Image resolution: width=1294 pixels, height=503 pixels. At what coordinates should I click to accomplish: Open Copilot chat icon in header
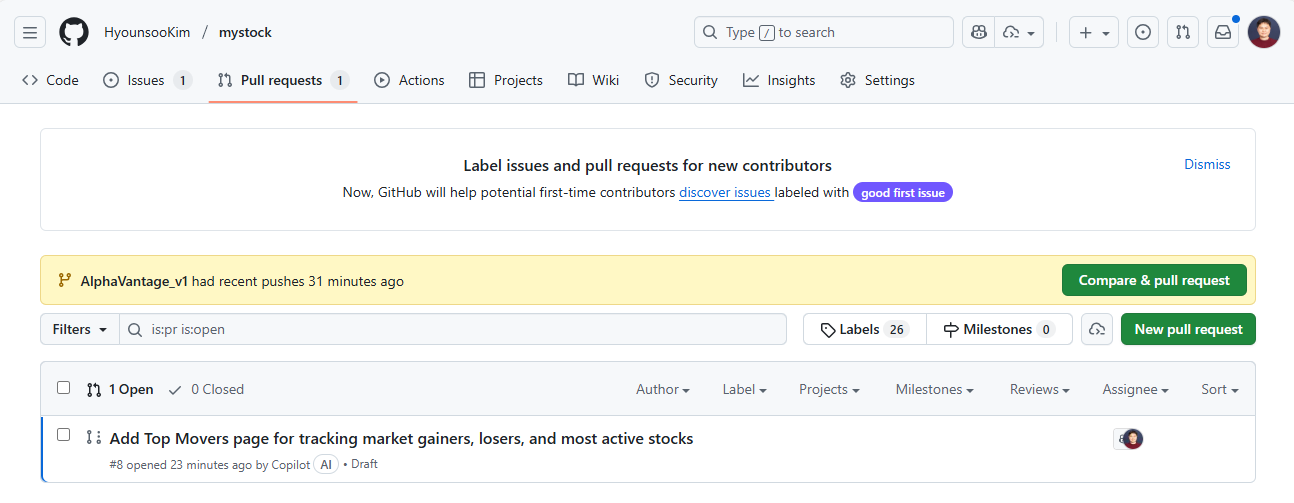tap(978, 32)
